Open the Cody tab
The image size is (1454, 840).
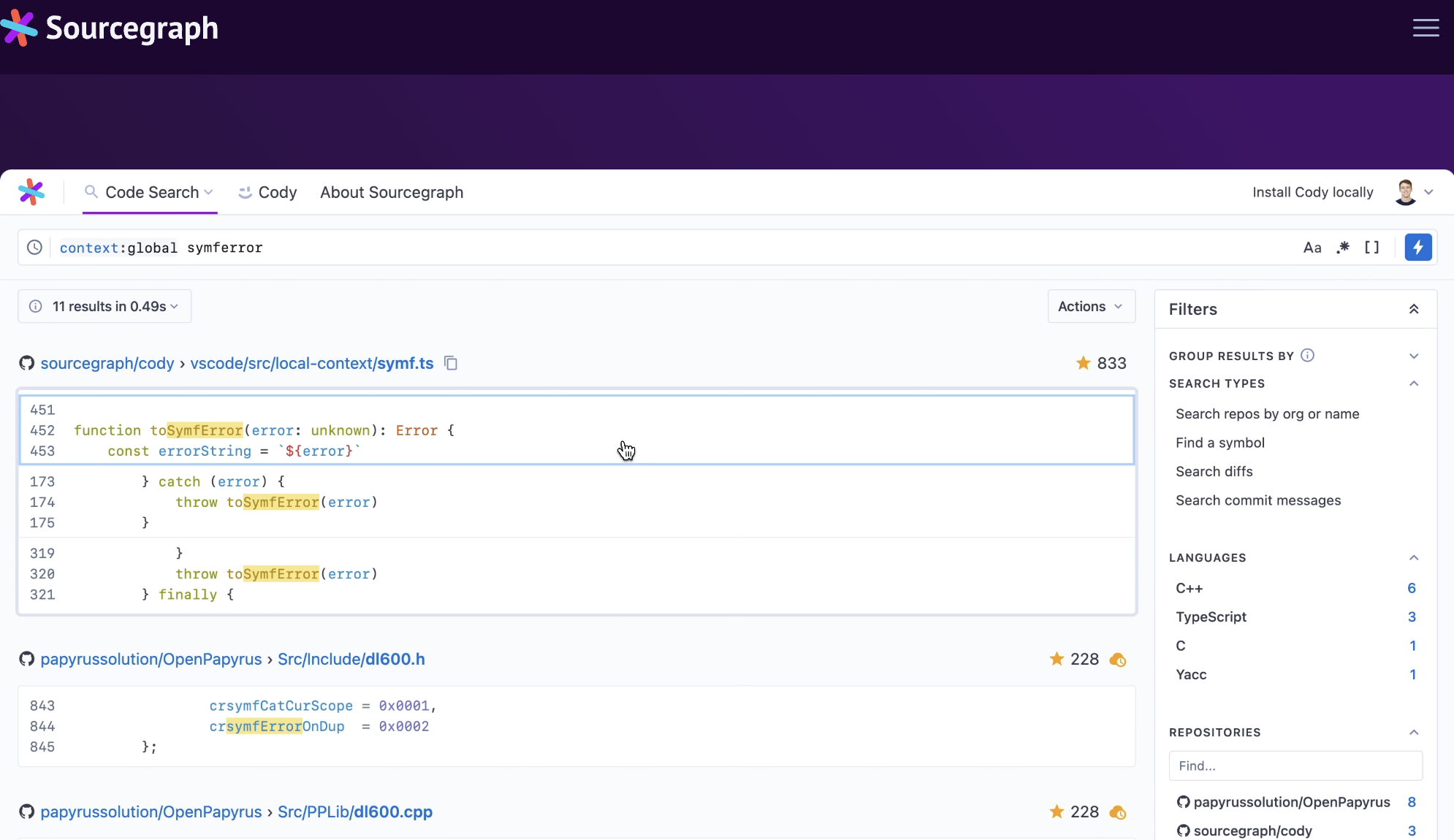pyautogui.click(x=267, y=192)
